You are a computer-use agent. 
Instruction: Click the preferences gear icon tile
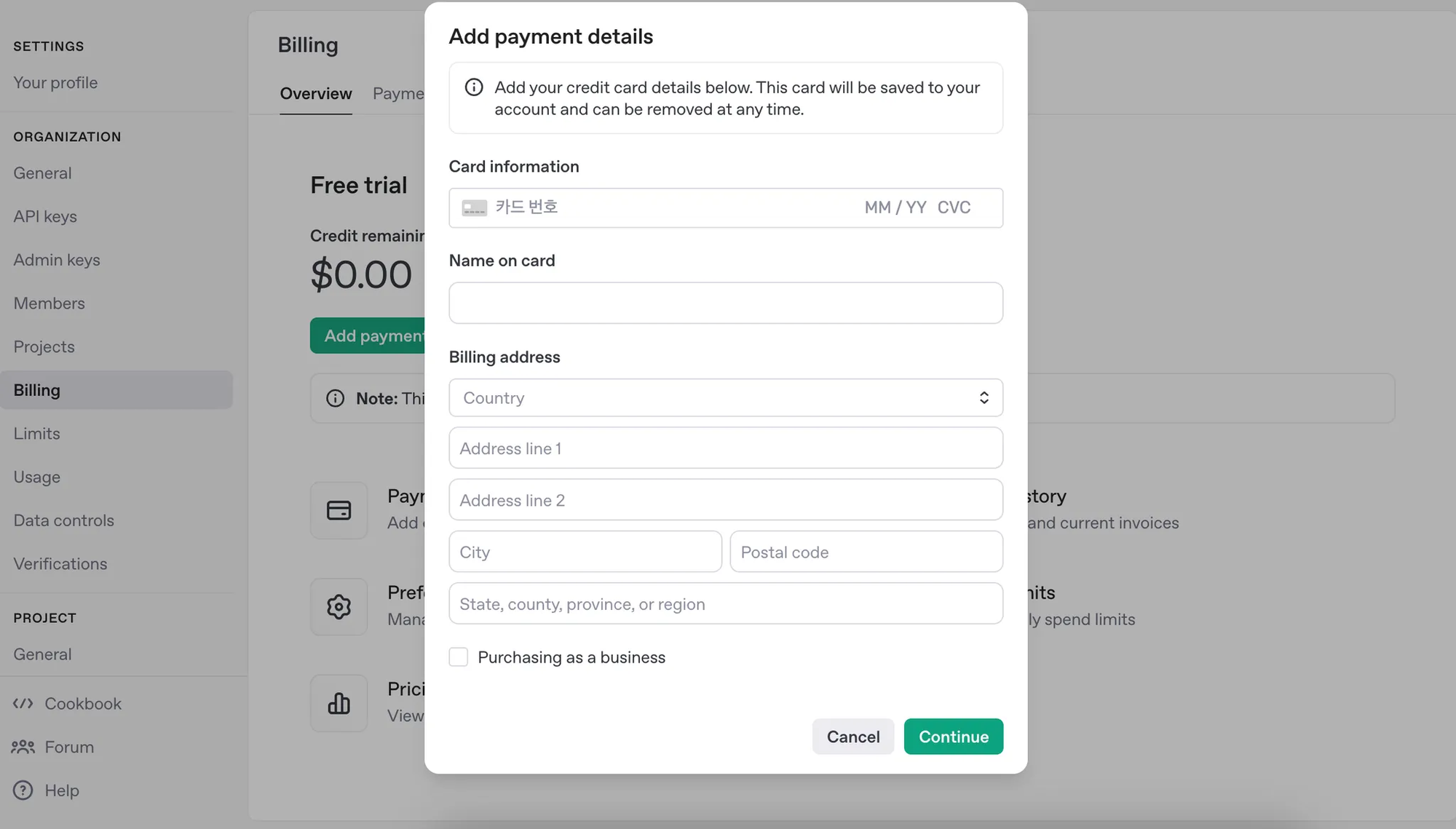click(339, 607)
